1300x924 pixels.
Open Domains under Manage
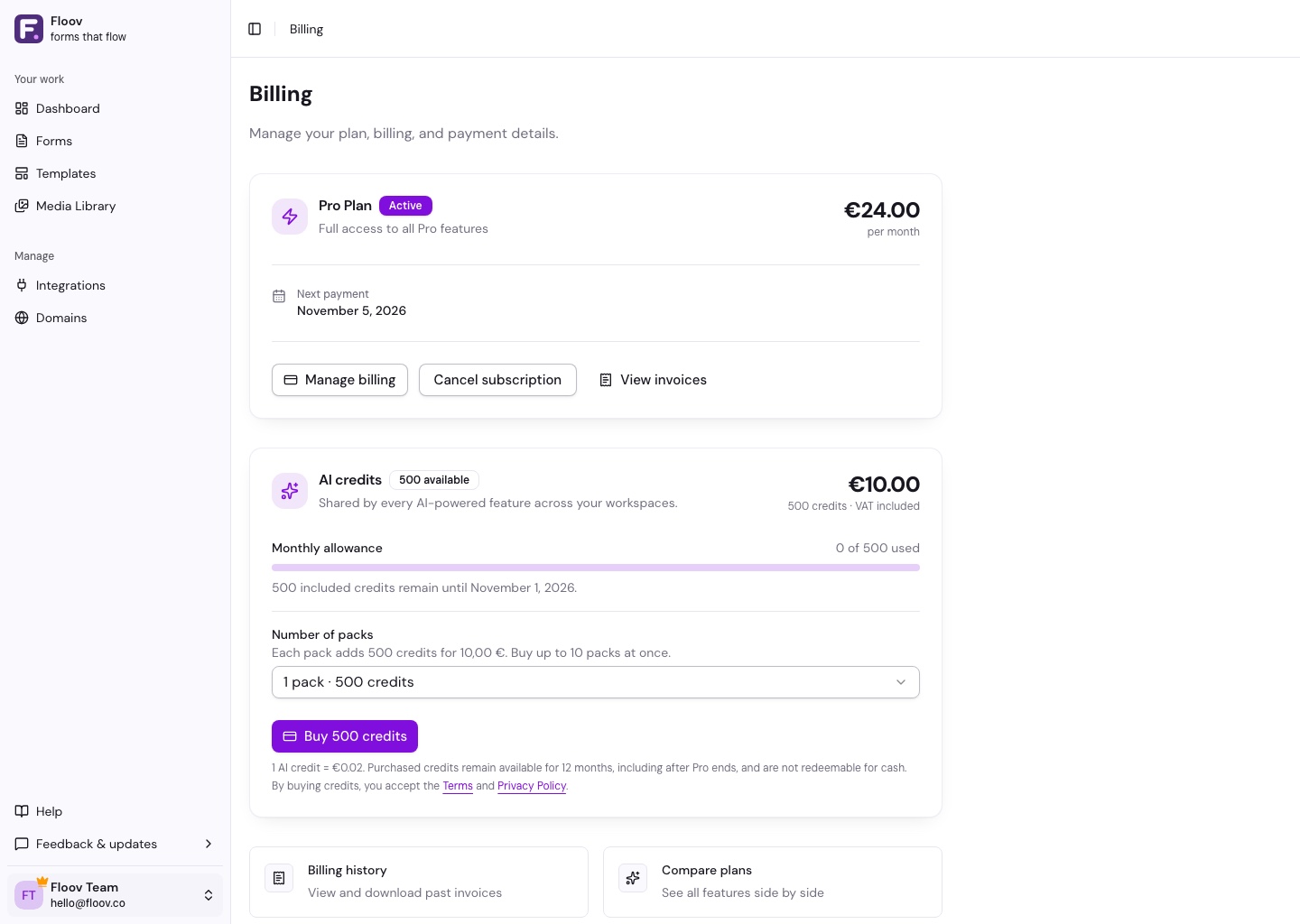115,318
